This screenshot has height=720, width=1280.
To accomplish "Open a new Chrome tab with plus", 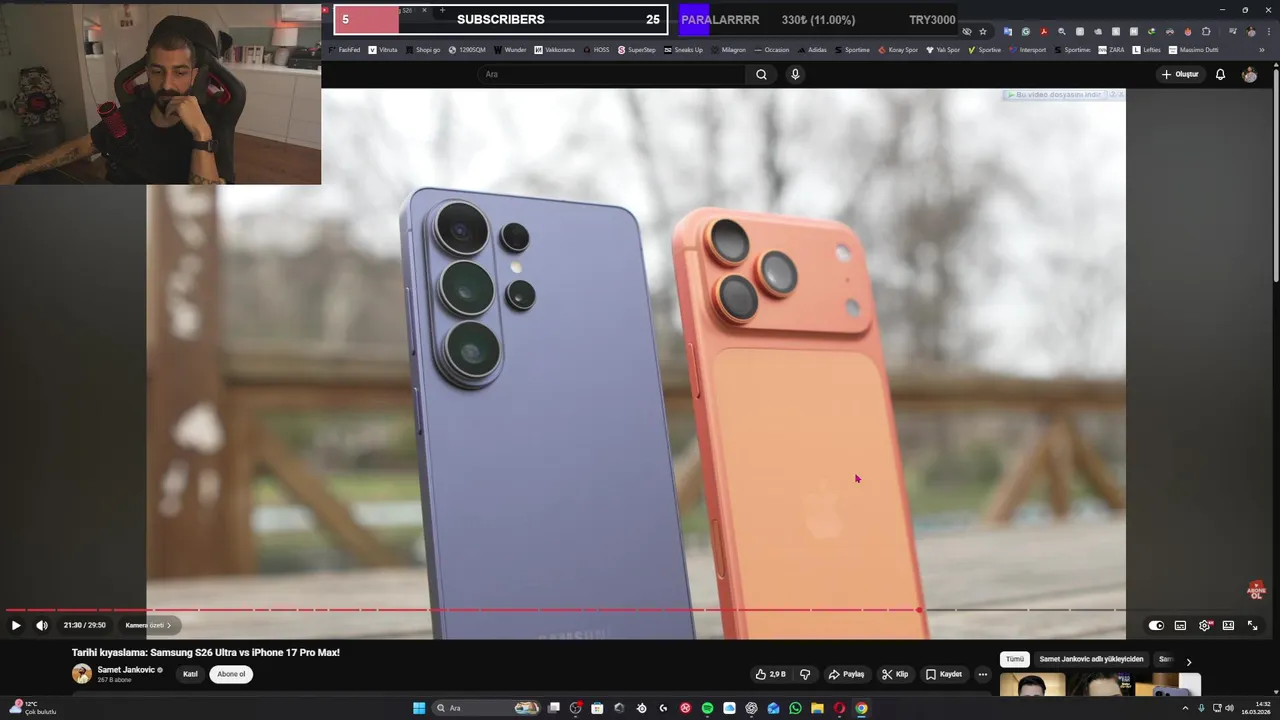I will coord(442,10).
